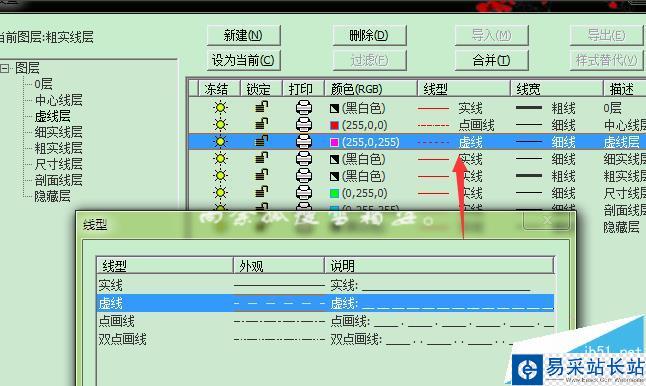This screenshot has height=386, width=646.
Task: Click lock icon in 粗实线层 row
Action: coord(261,175)
